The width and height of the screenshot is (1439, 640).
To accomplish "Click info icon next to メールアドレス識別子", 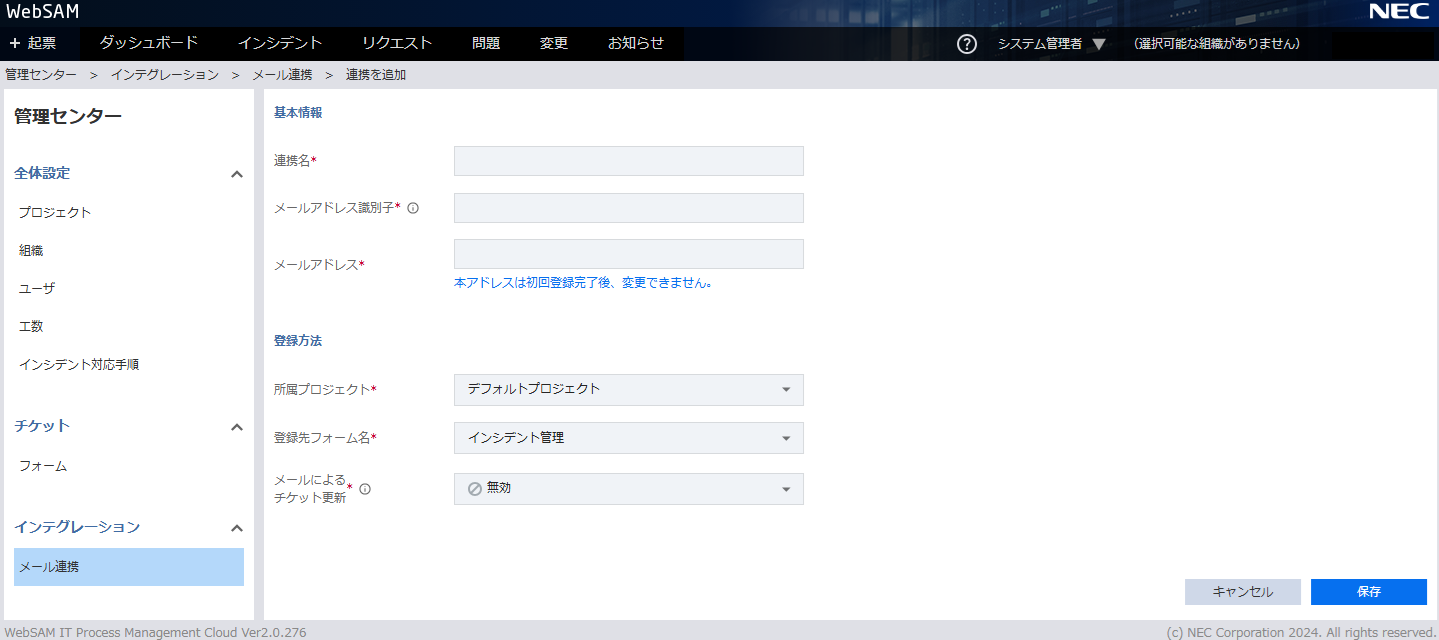I will [413, 208].
